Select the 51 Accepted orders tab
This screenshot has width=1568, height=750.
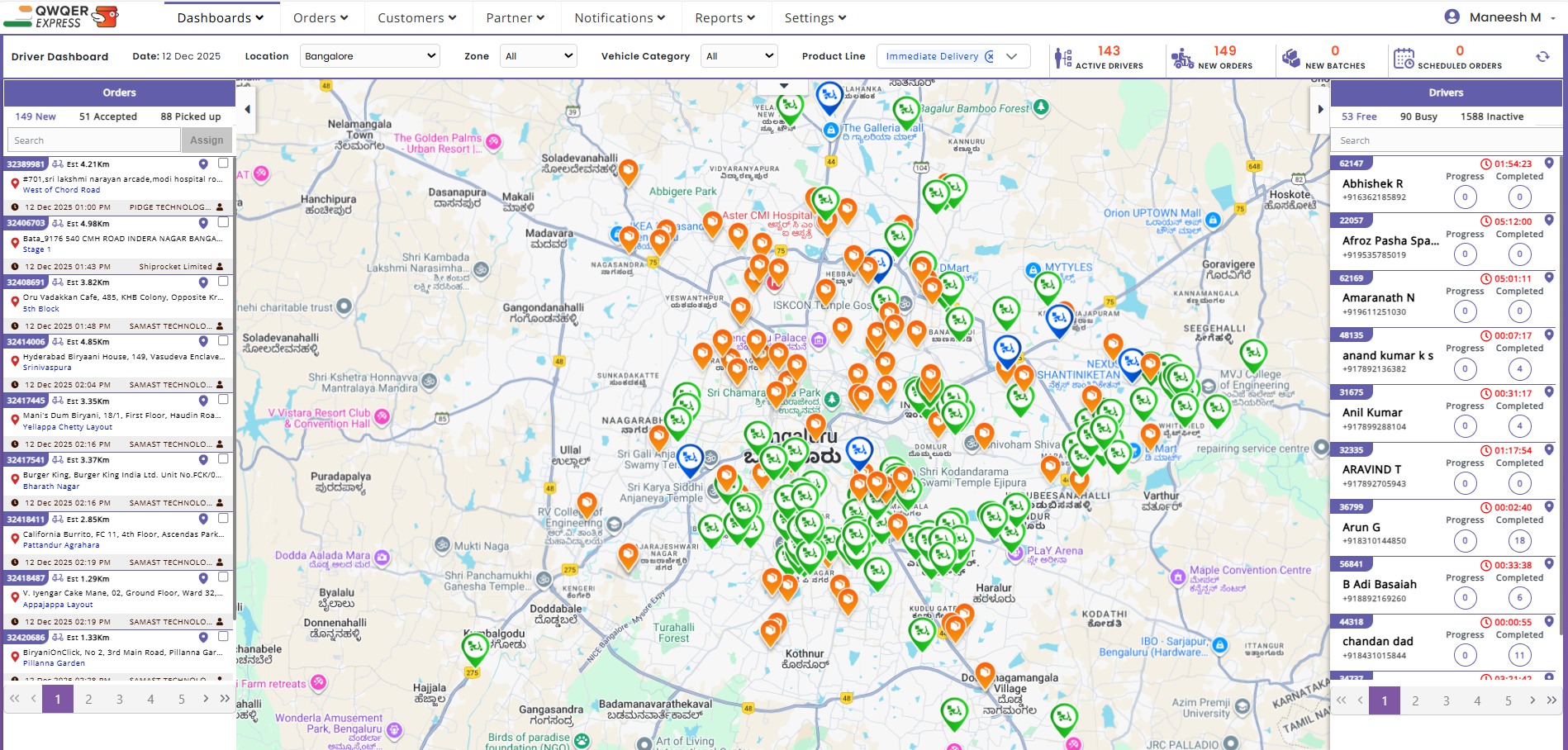tap(108, 116)
